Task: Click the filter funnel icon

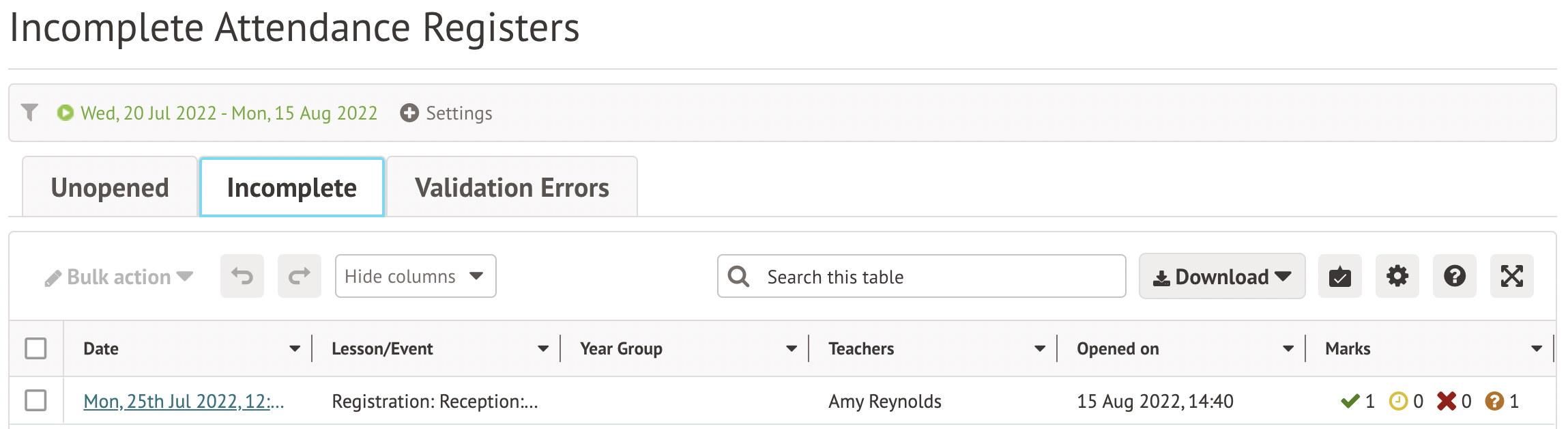Action: (x=29, y=112)
